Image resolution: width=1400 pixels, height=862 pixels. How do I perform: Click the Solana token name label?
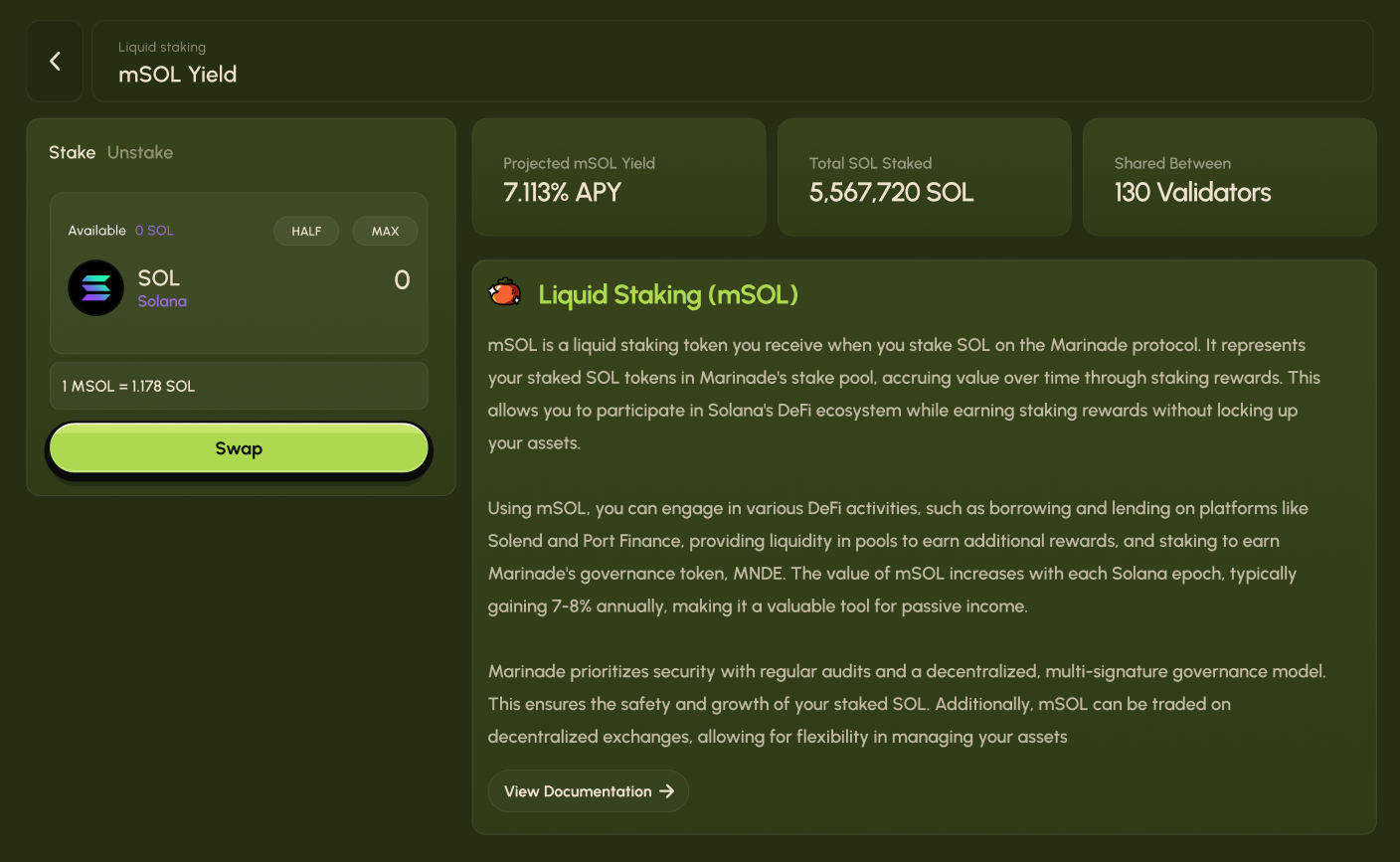tap(162, 301)
